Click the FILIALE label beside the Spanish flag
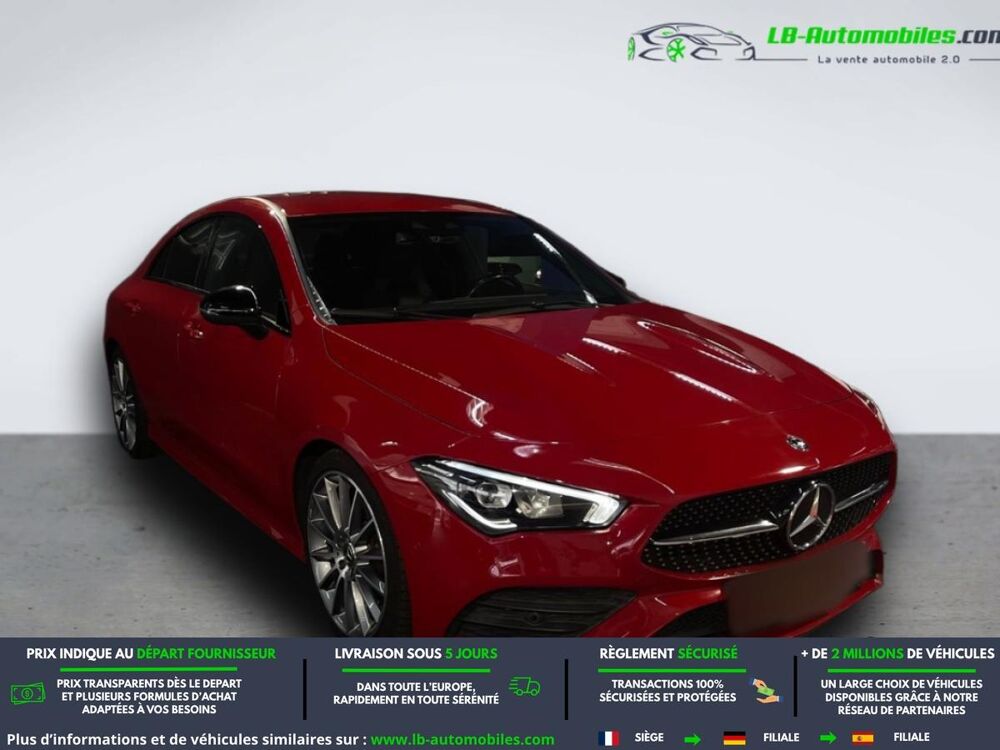This screenshot has width=1000, height=750. point(911,737)
